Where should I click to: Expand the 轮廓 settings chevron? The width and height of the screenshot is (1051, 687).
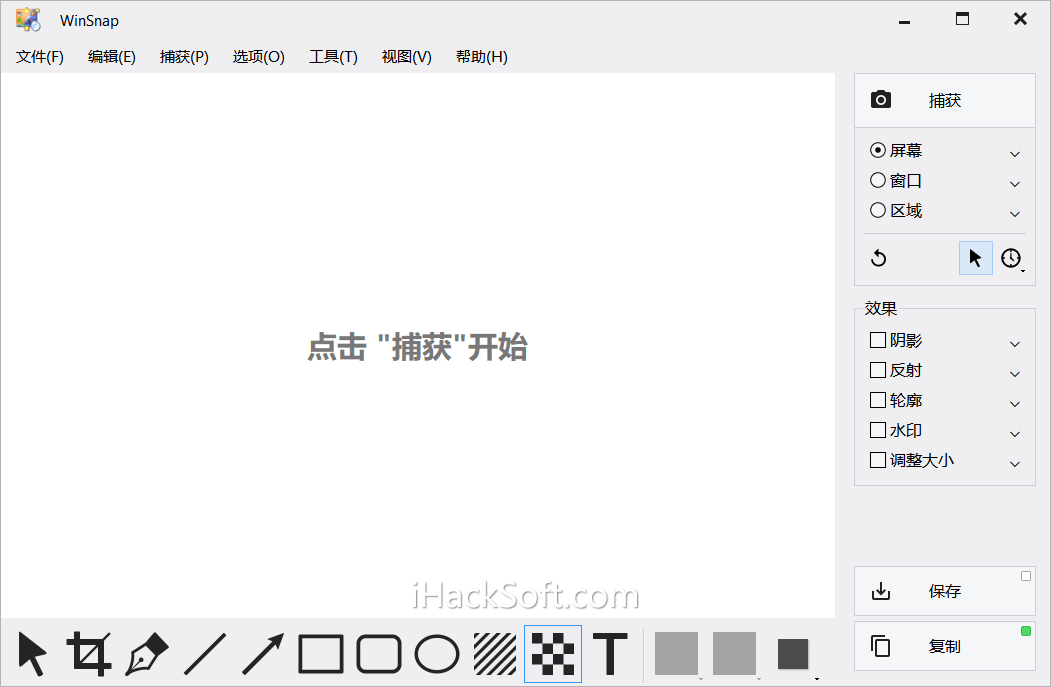1015,404
